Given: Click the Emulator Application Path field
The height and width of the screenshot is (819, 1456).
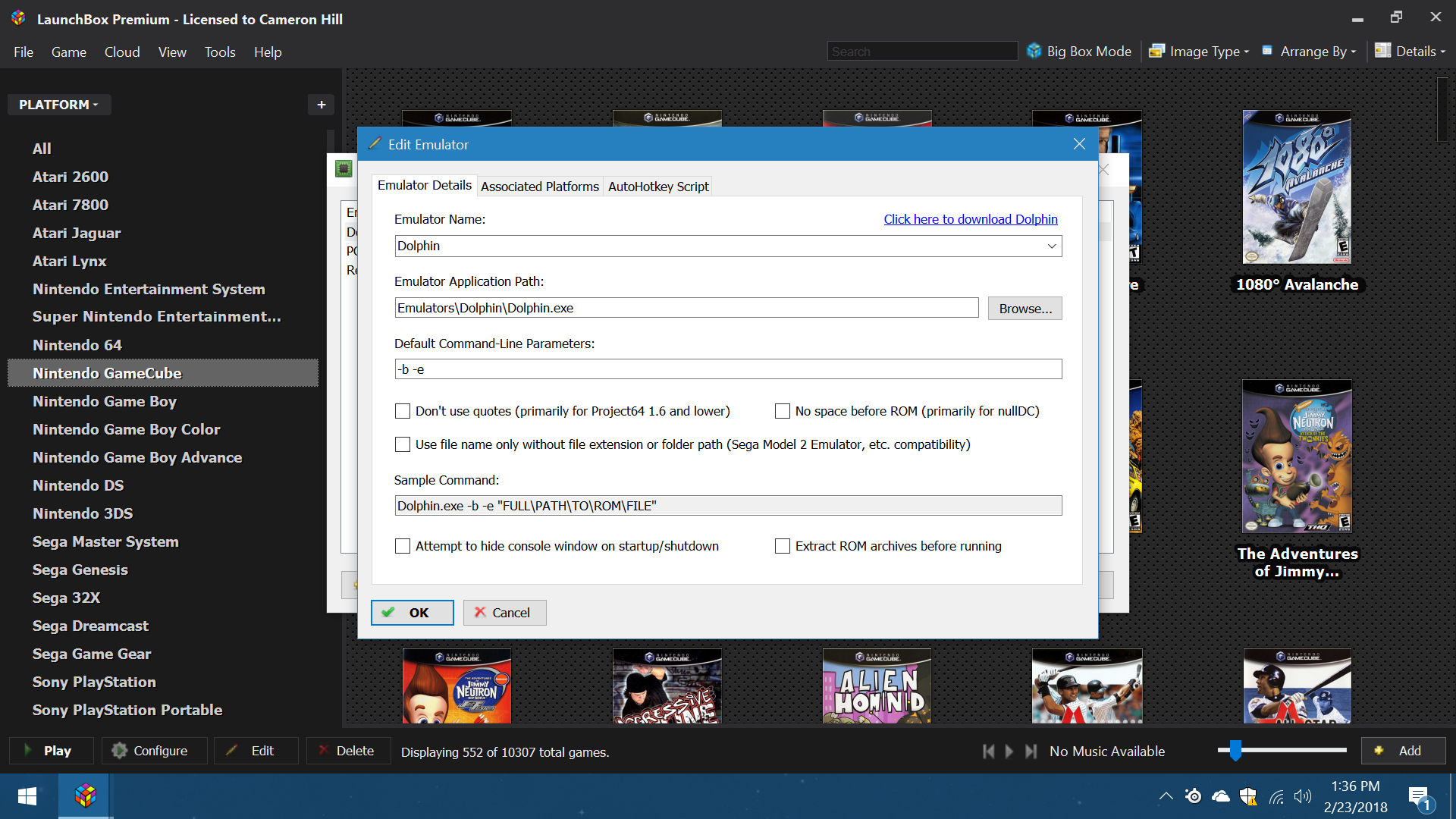Looking at the screenshot, I should pyautogui.click(x=686, y=308).
